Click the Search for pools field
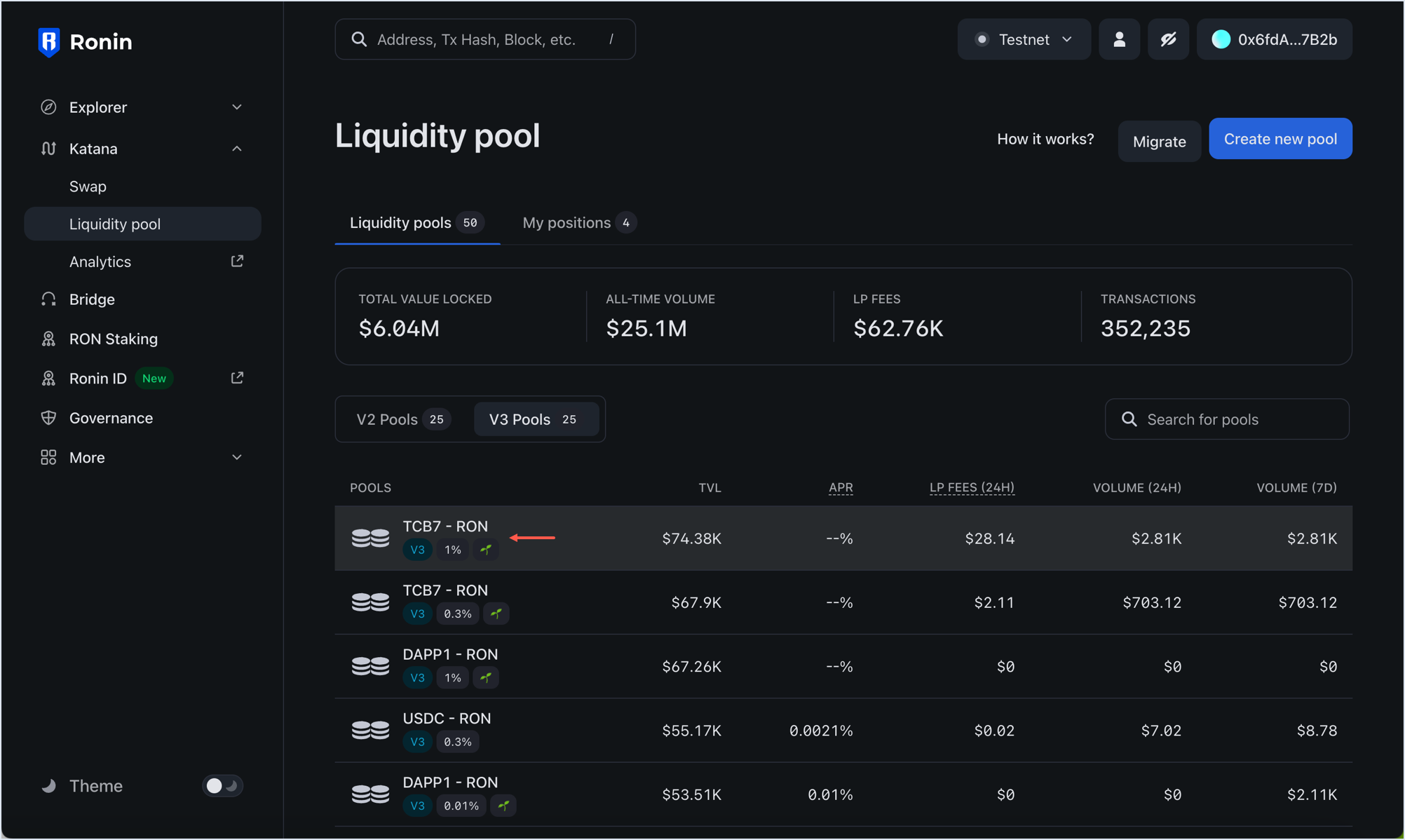This screenshot has height=840, width=1405. [x=1227, y=419]
